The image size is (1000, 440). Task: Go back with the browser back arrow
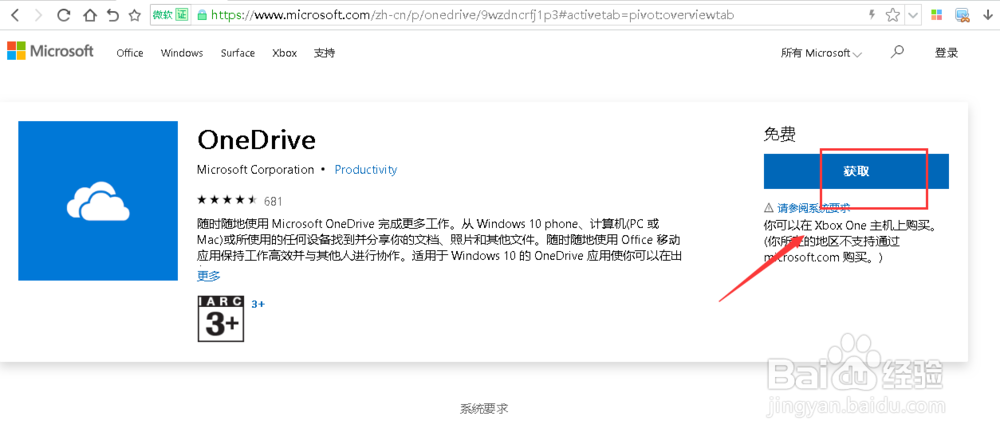(15, 15)
